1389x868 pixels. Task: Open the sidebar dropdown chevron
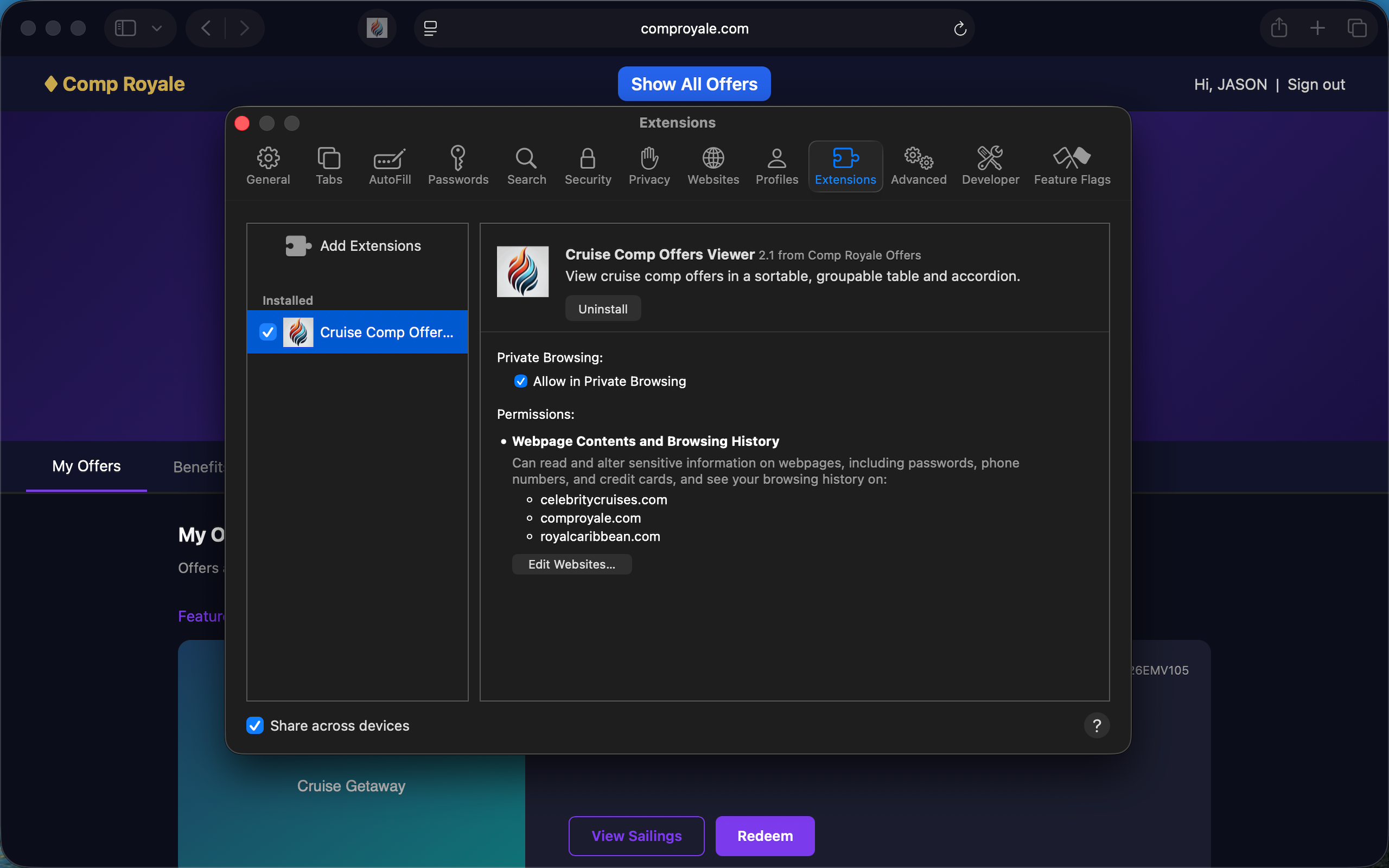158,28
